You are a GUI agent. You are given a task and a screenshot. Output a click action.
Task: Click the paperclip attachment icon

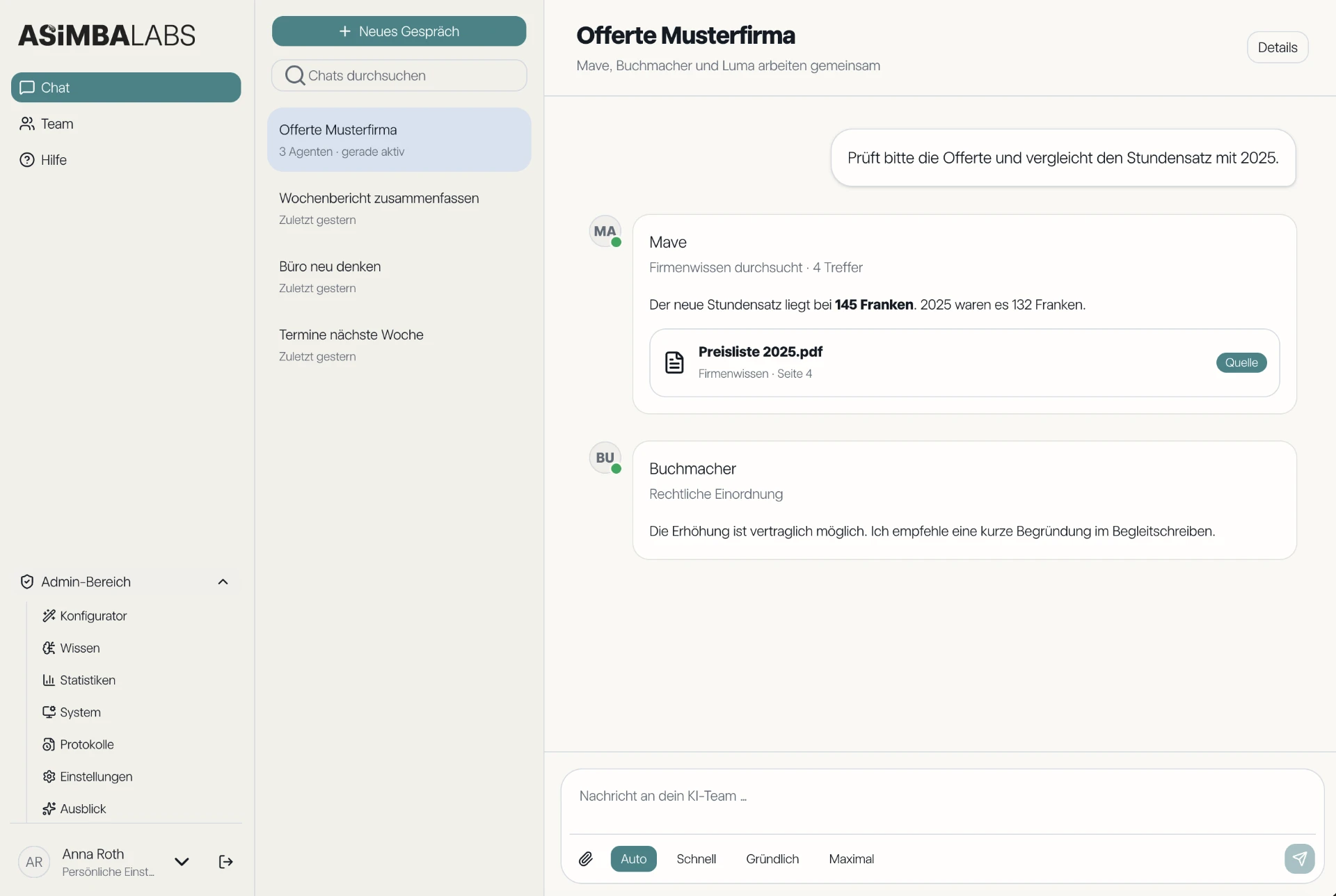[x=586, y=859]
